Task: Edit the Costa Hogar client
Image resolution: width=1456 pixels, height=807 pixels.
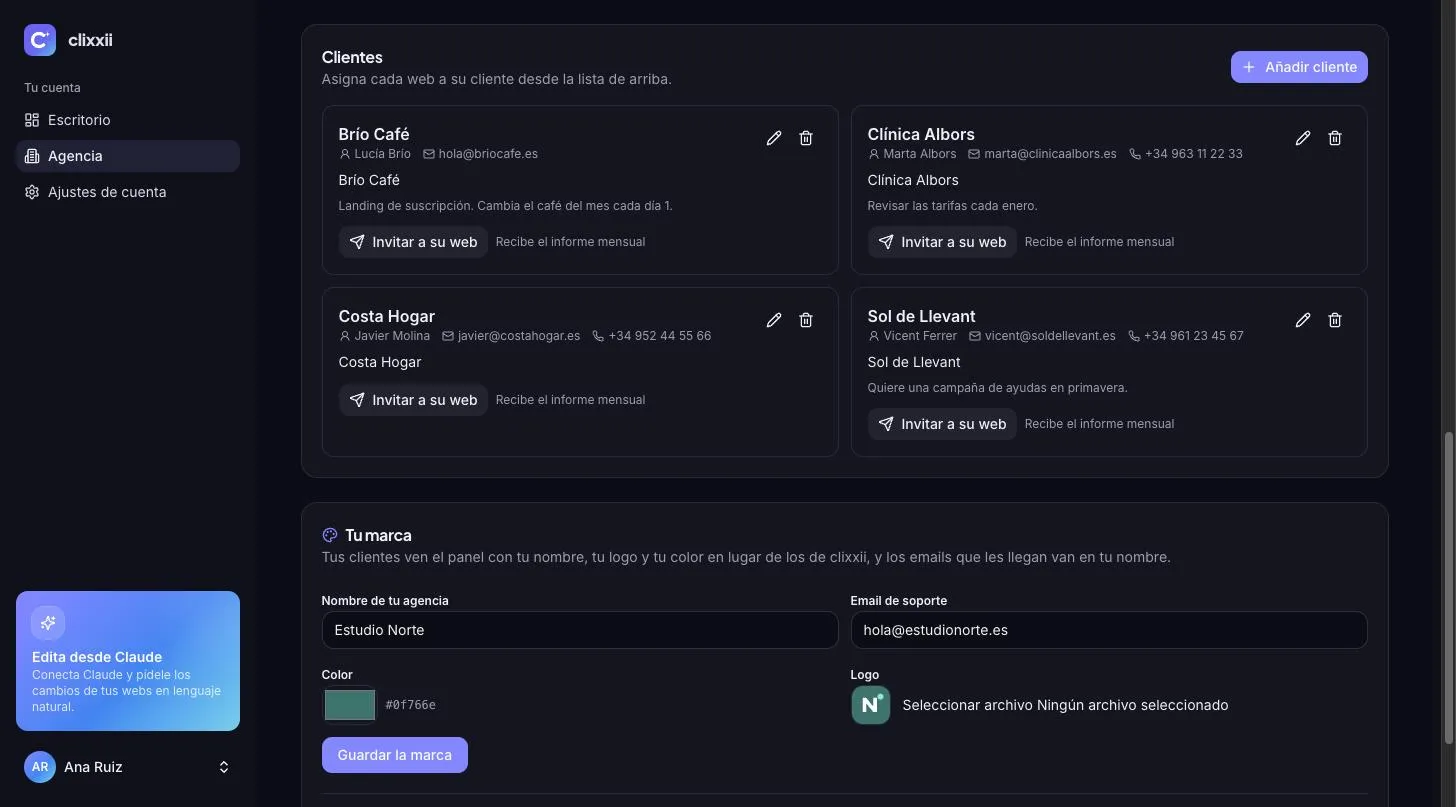Action: coord(774,320)
